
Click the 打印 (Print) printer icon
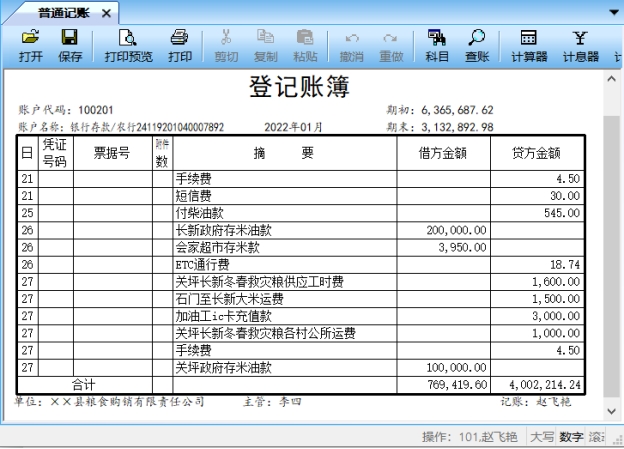coord(180,45)
